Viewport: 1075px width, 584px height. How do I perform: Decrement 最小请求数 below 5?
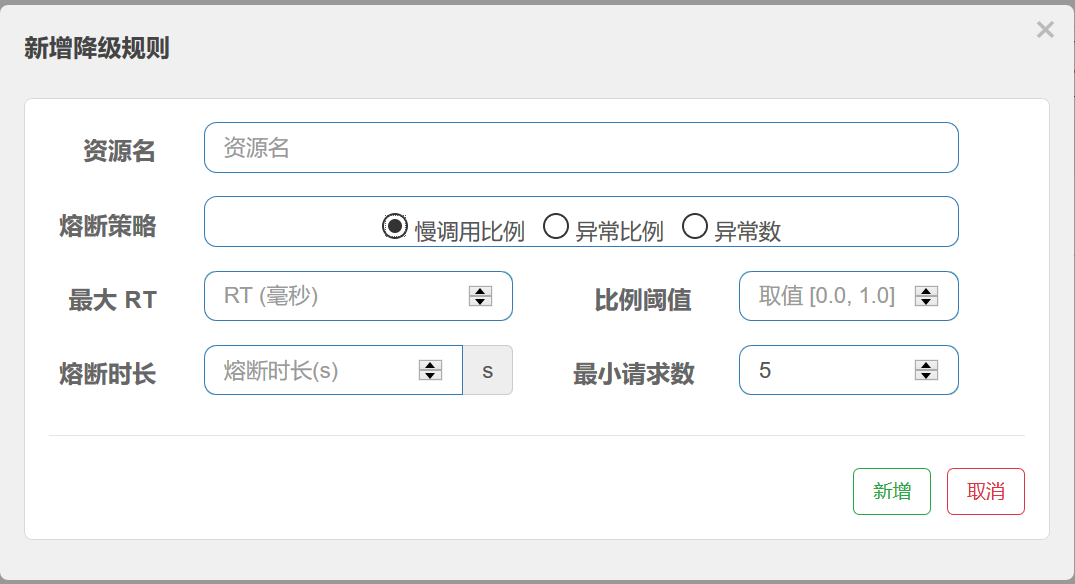click(x=926, y=376)
